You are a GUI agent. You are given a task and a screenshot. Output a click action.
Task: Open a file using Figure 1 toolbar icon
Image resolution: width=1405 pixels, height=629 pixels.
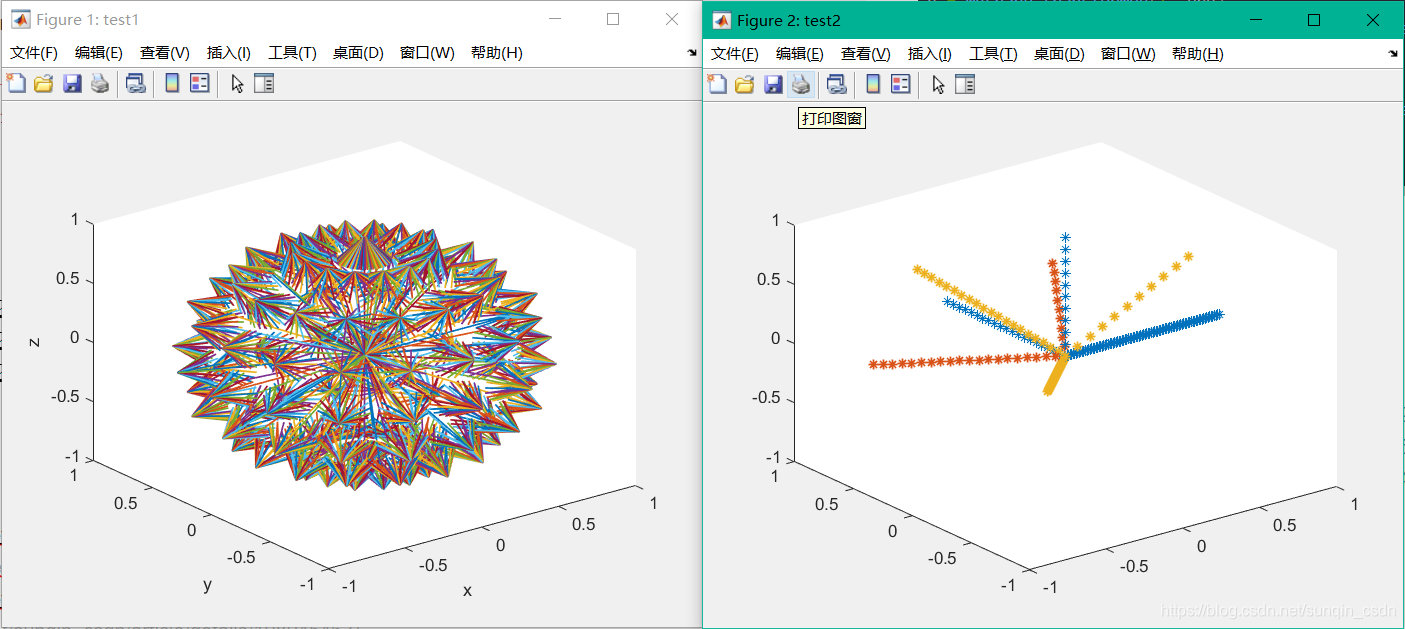[x=44, y=84]
